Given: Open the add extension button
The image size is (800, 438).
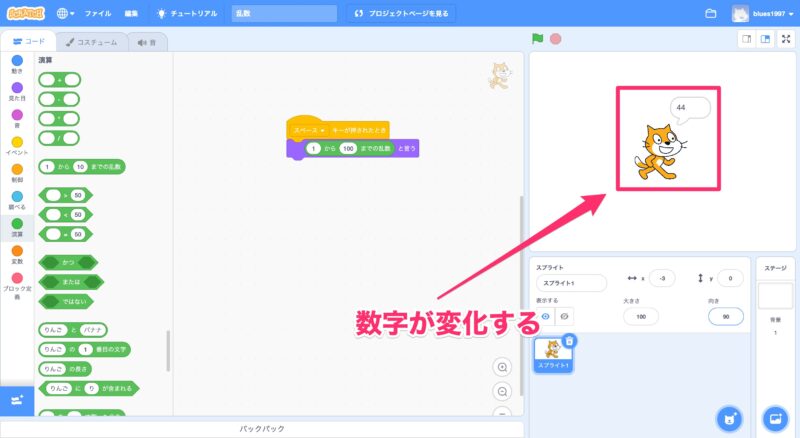Looking at the screenshot, I should click(x=16, y=400).
